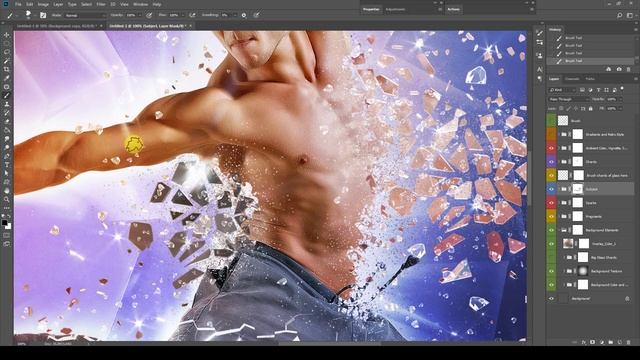
Task: Toggle layer filtering on/off switch
Action: [x=622, y=88]
